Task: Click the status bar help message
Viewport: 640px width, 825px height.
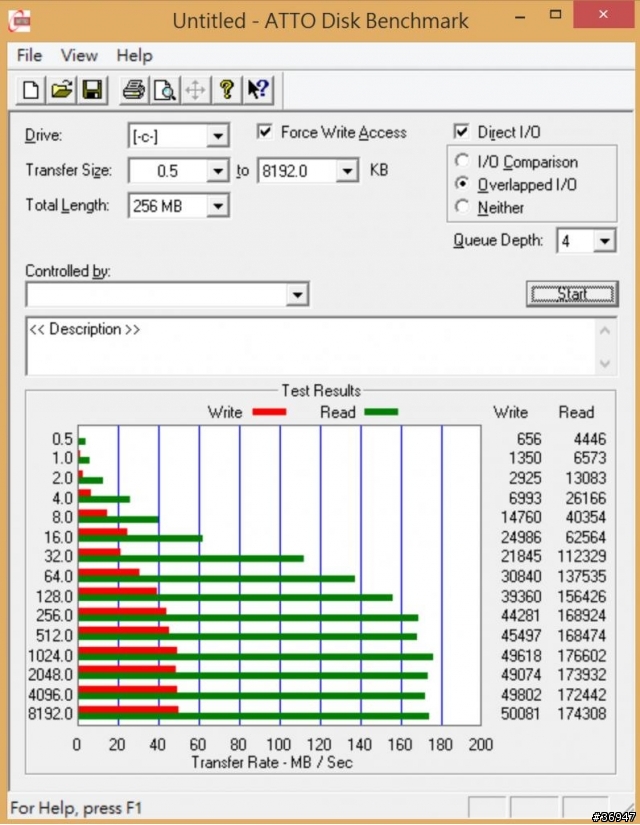Action: 76,808
